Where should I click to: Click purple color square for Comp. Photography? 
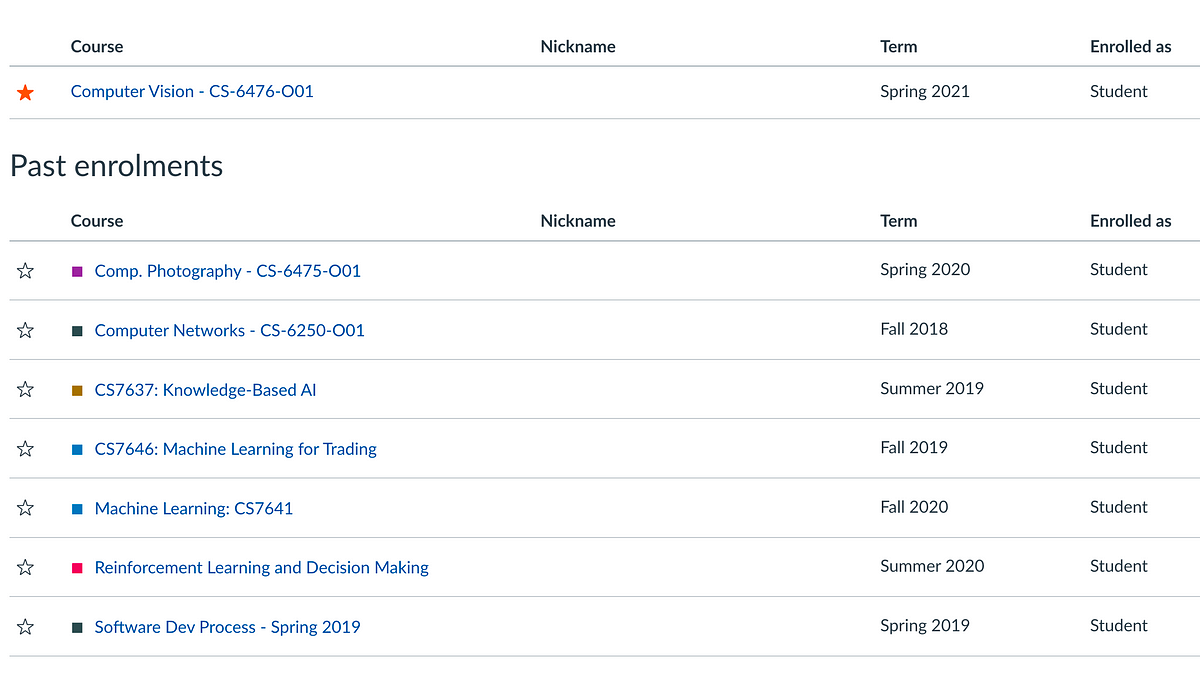(78, 271)
